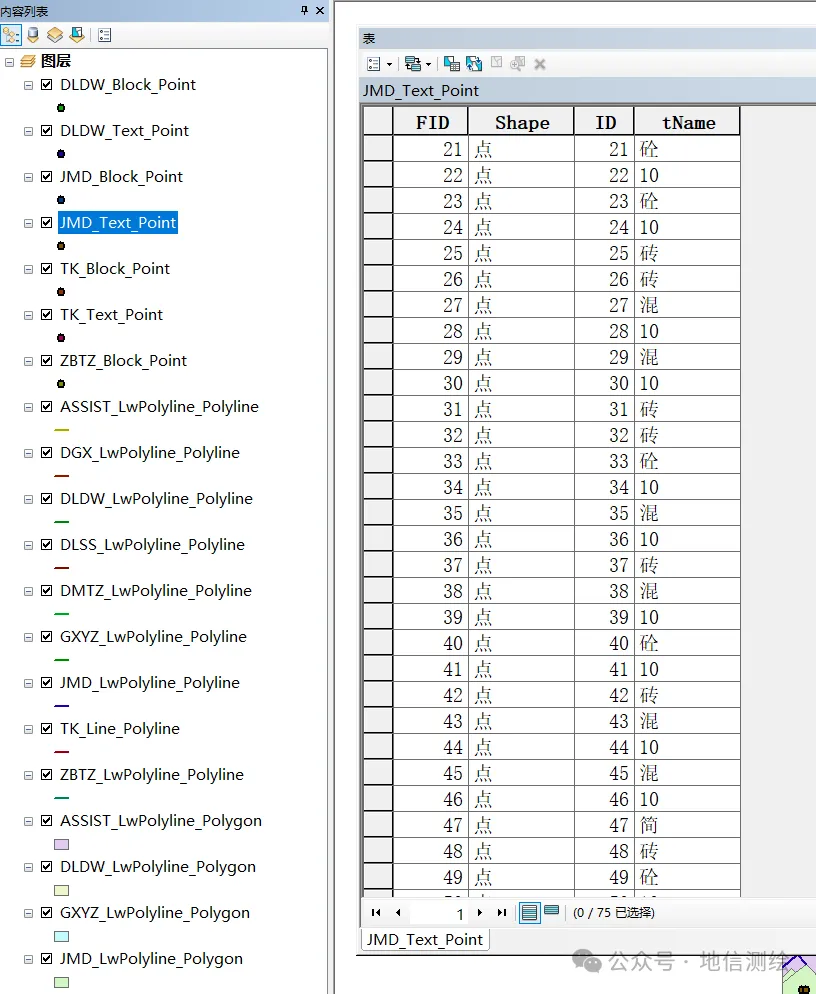Click Clear Selection icon in table
Viewport: 816px width, 994px height.
pyautogui.click(x=496, y=62)
